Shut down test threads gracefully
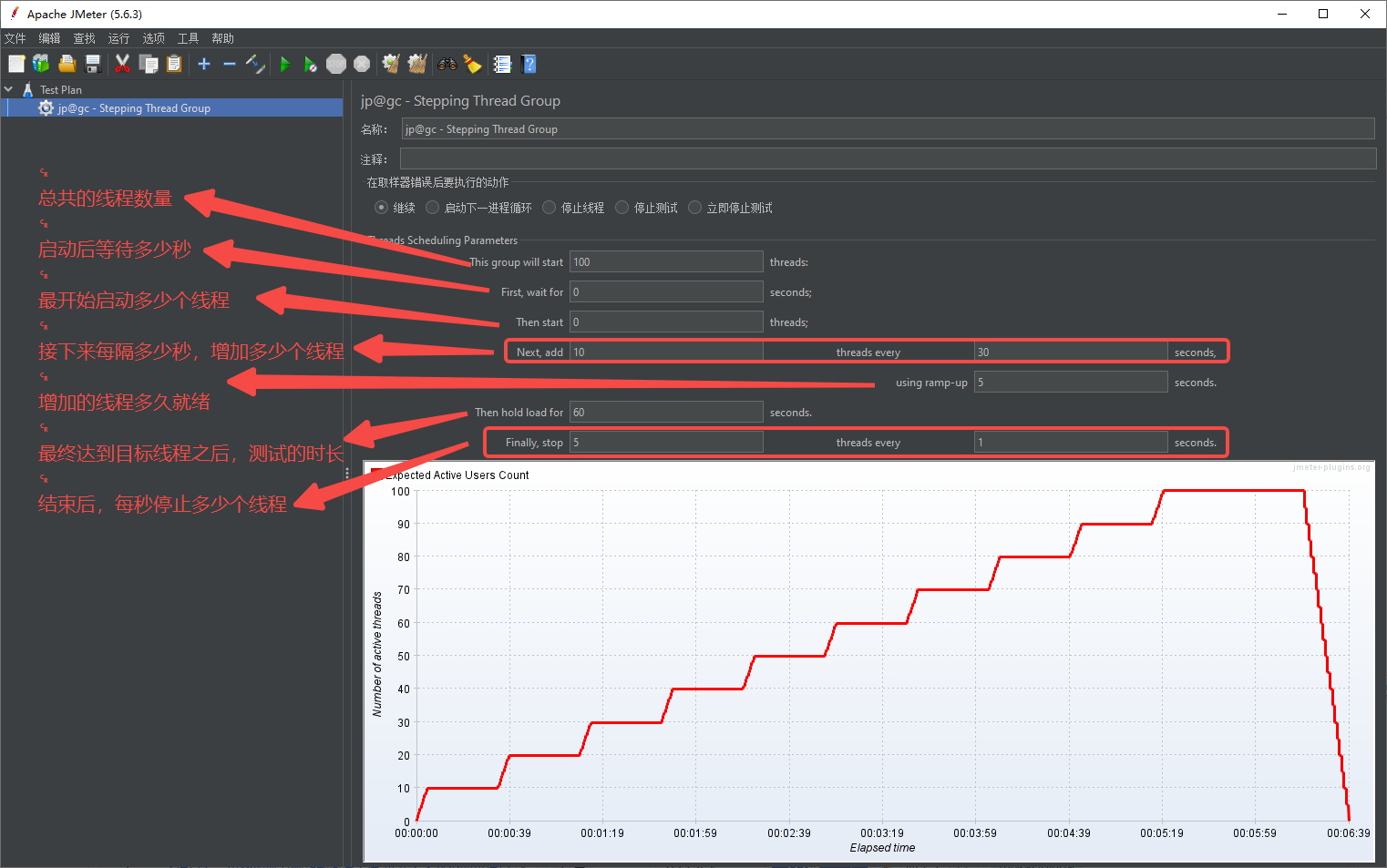 pyautogui.click(x=362, y=64)
